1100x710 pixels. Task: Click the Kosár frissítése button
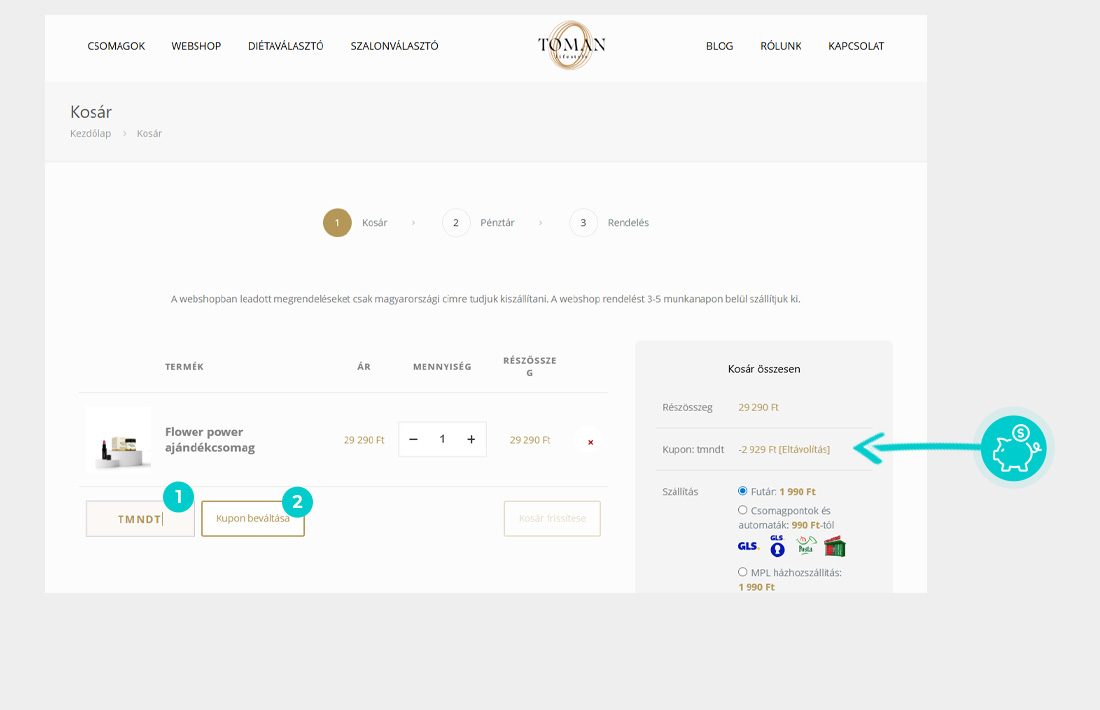(552, 519)
